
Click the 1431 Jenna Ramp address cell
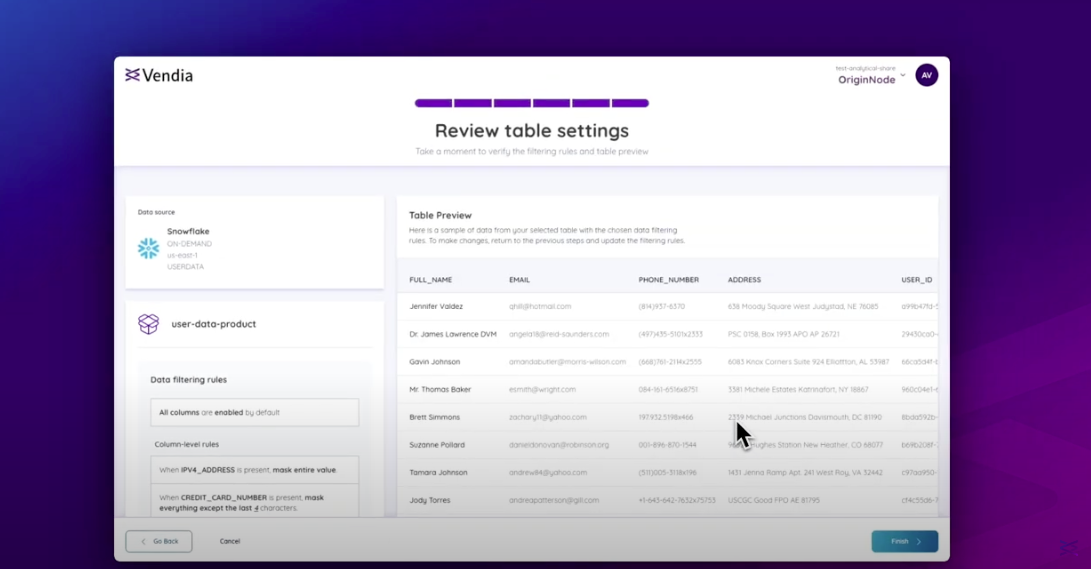pyautogui.click(x=805, y=472)
